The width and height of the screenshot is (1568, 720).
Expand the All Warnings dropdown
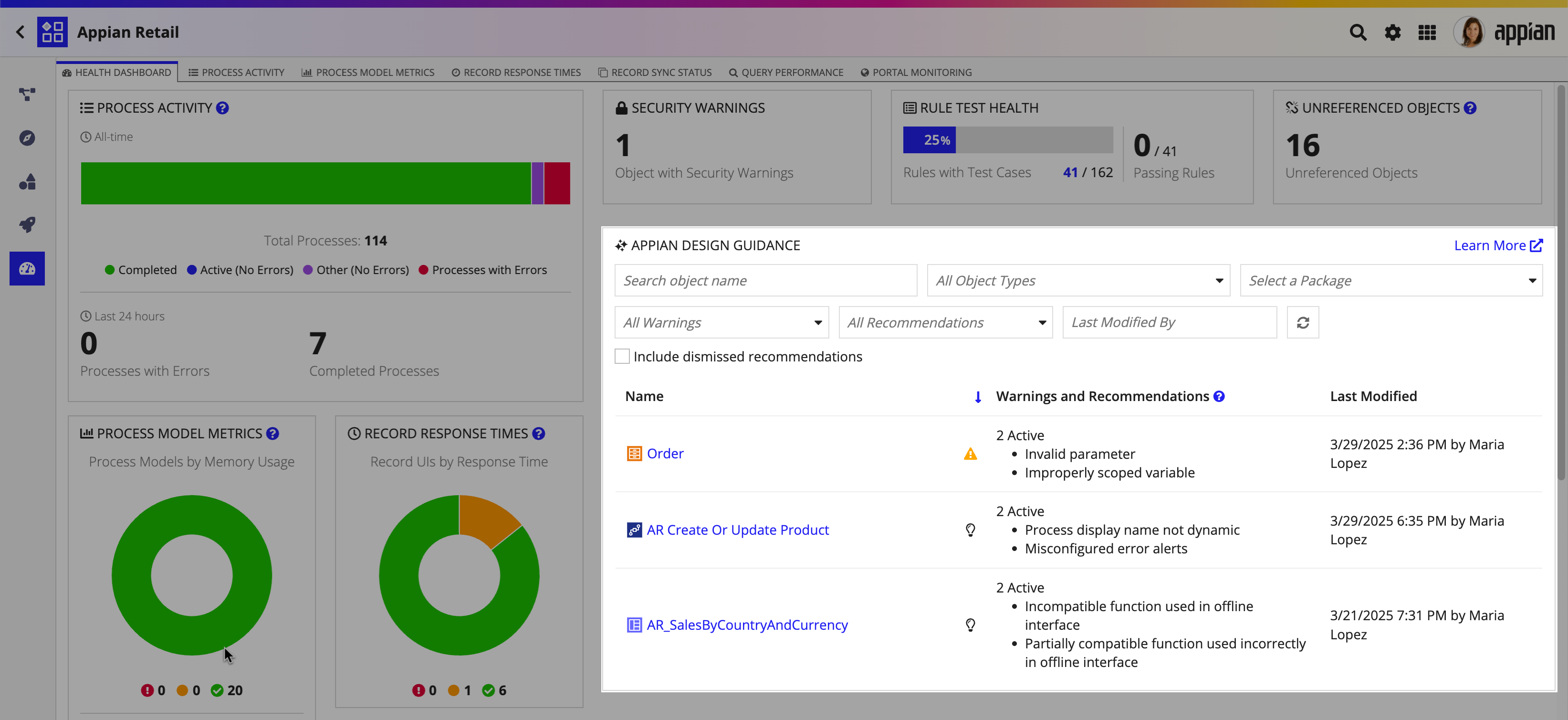tap(721, 322)
